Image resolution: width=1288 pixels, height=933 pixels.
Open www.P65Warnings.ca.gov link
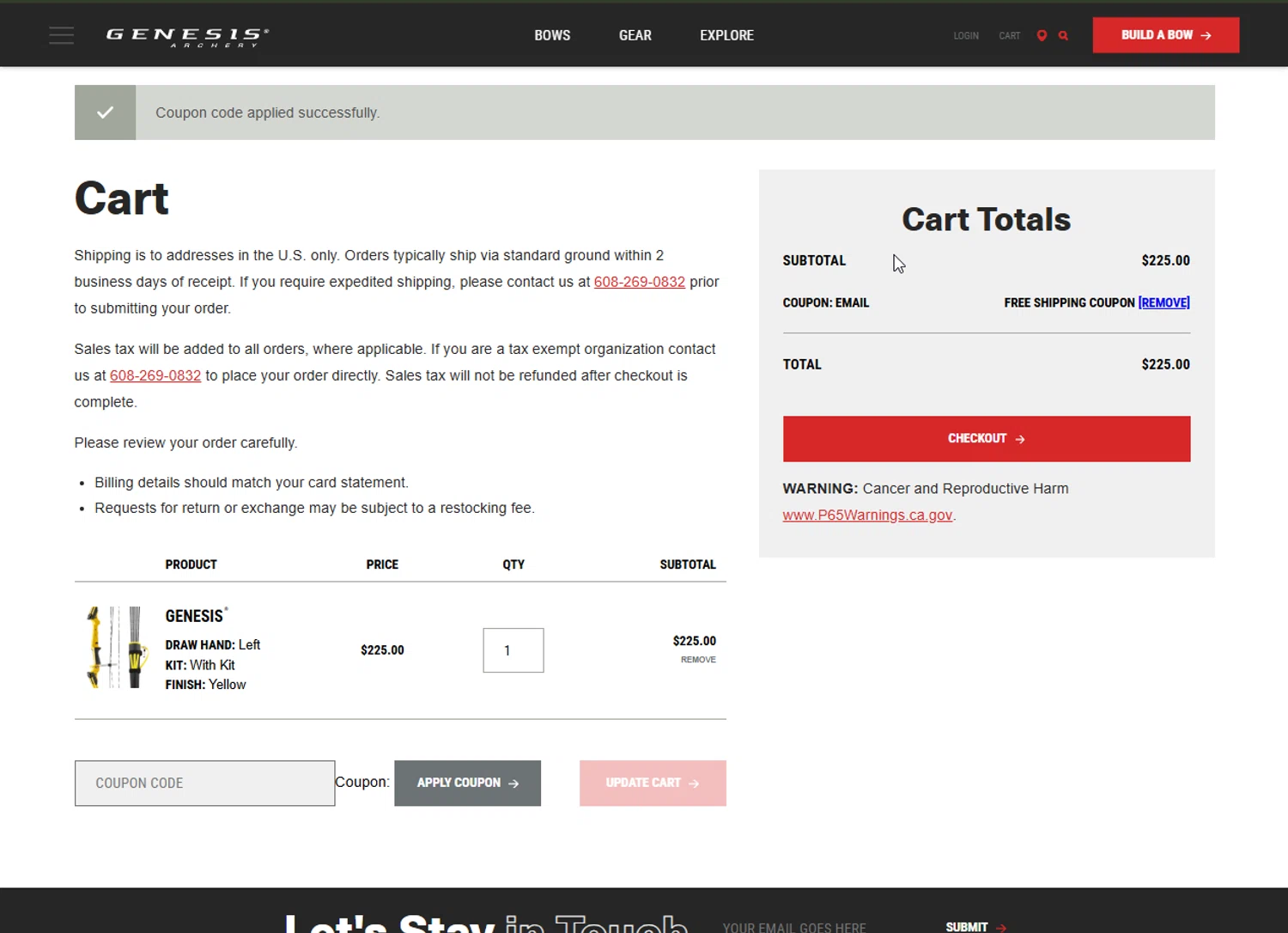[867, 515]
